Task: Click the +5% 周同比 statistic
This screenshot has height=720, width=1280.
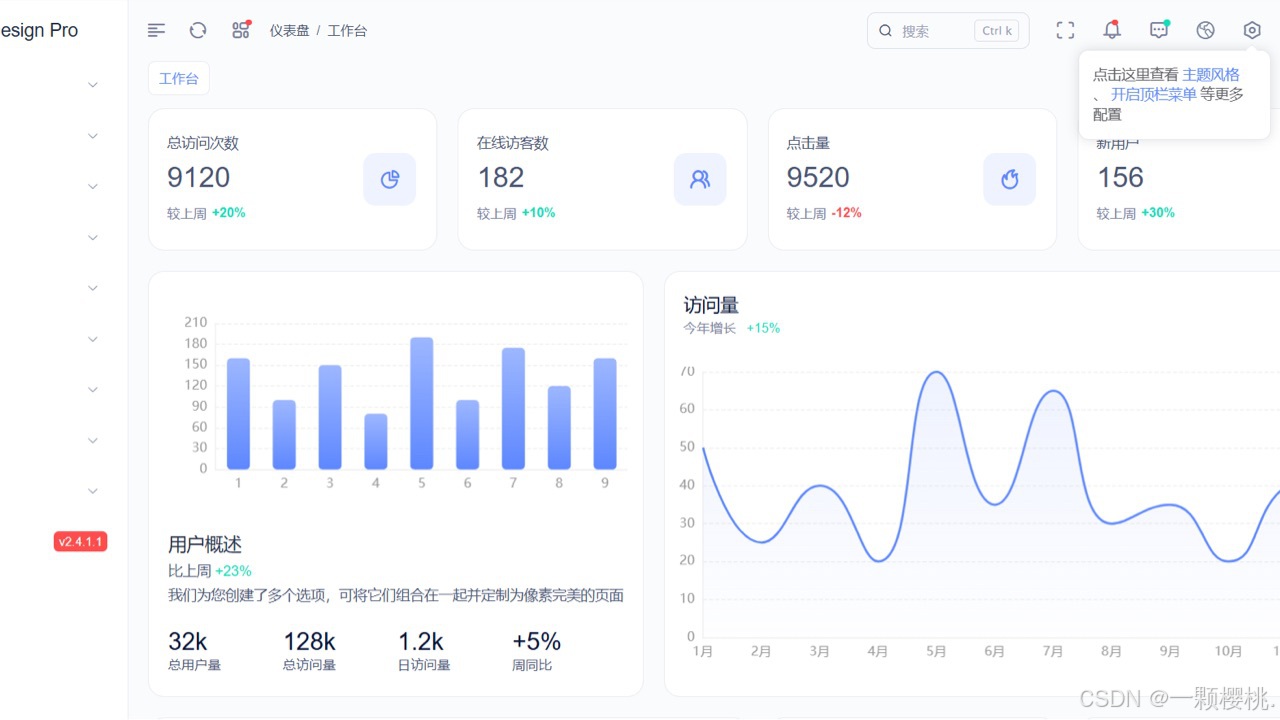Action: pyautogui.click(x=536, y=641)
